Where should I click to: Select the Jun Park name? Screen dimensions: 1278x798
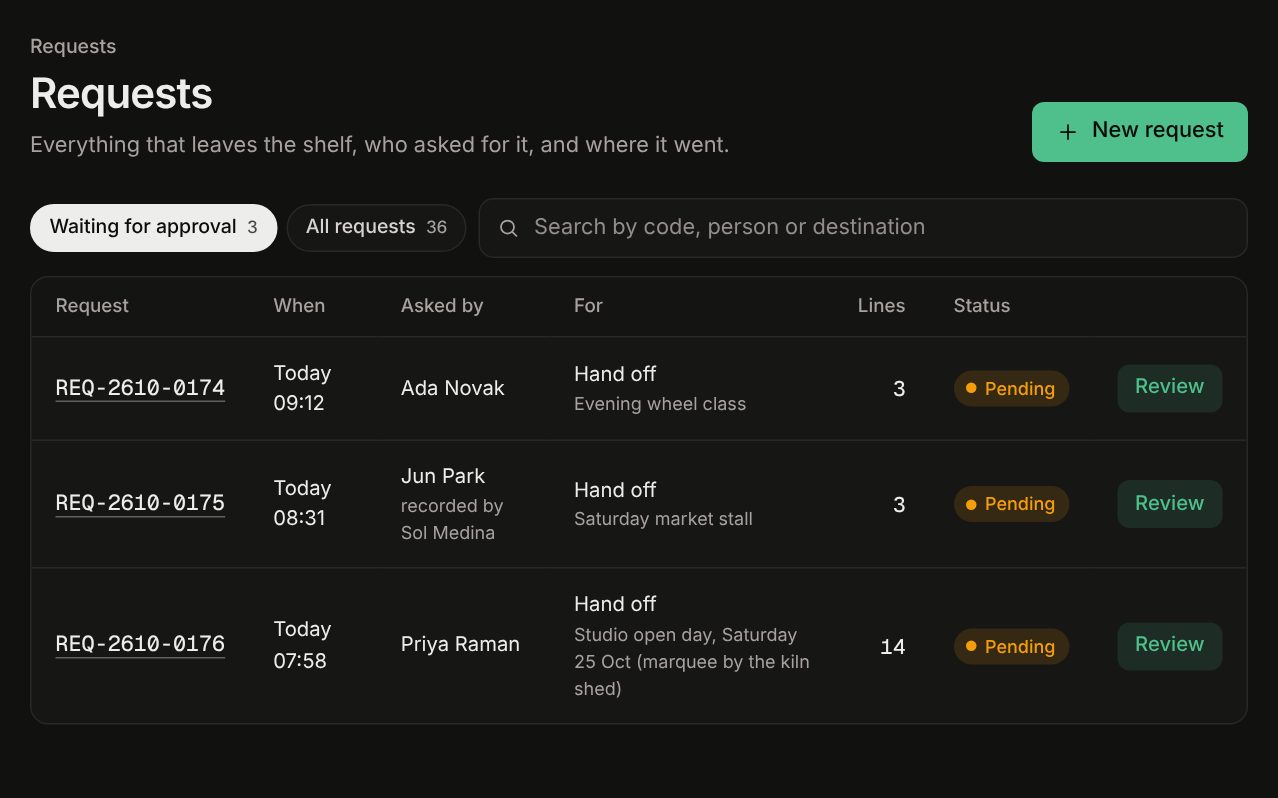click(443, 476)
